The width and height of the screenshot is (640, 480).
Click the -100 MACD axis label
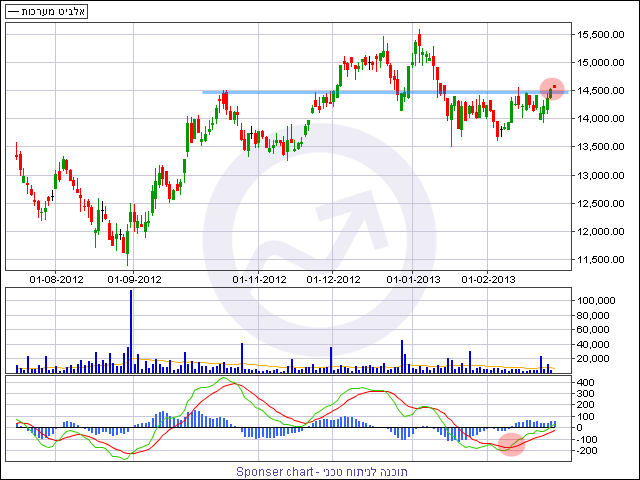[586, 440]
